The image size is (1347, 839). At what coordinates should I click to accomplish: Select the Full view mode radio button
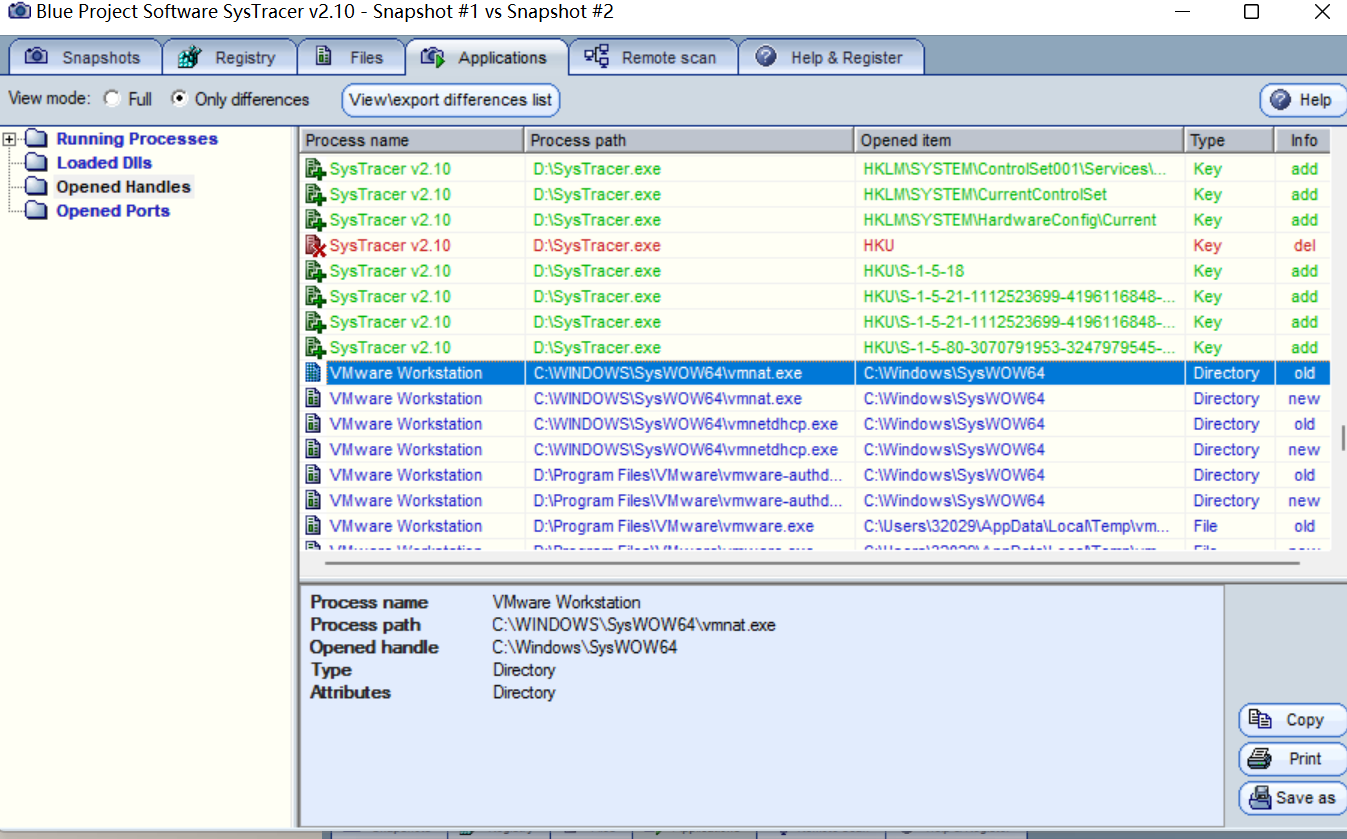tap(112, 99)
